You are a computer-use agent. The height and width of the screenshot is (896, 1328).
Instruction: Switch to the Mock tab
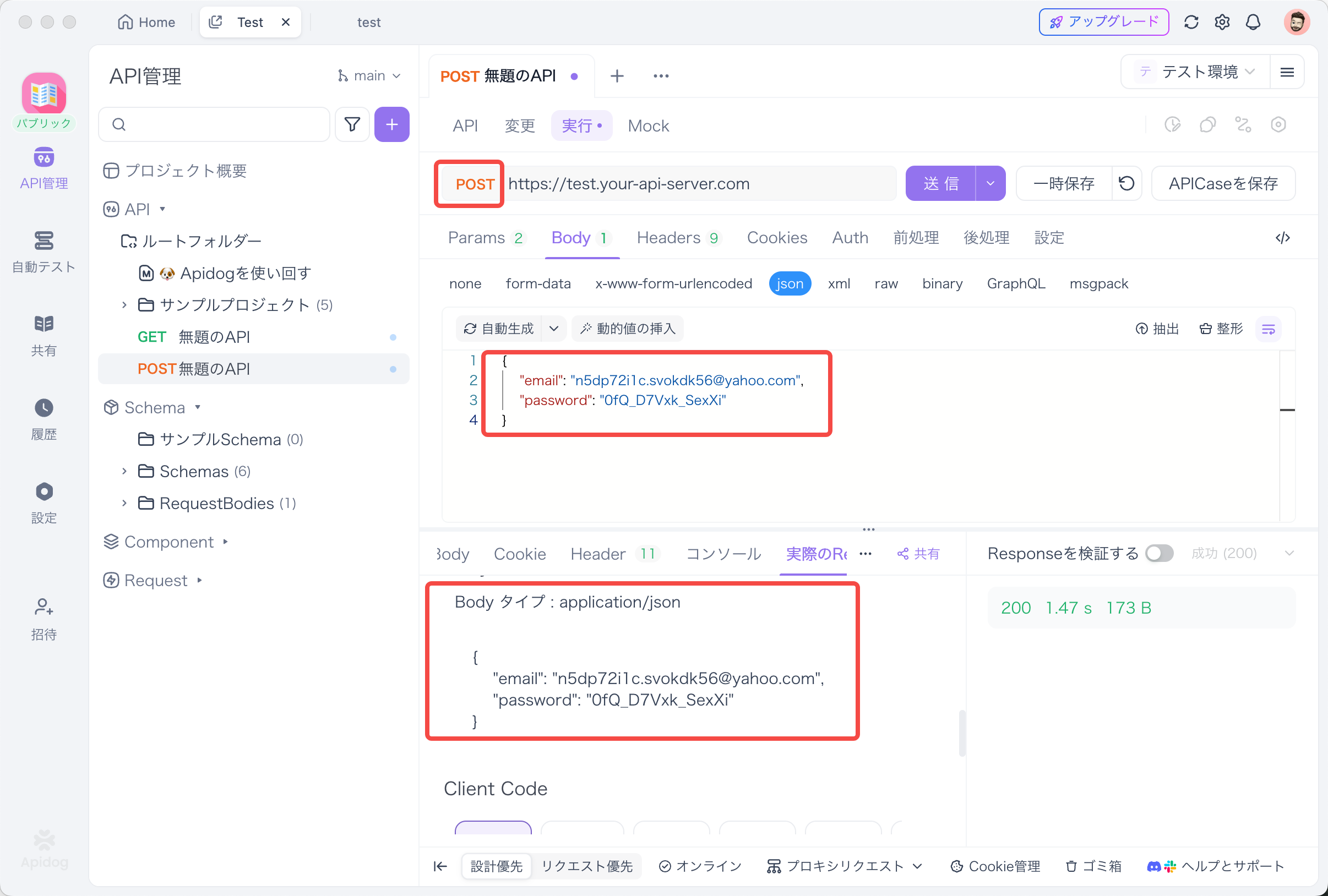(648, 125)
